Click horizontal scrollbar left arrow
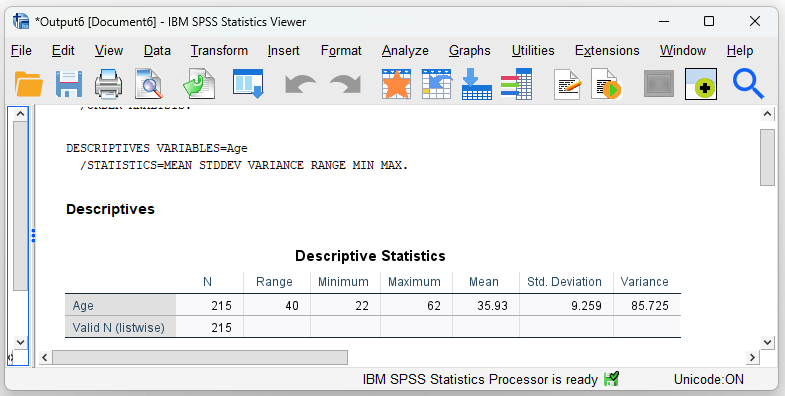The height and width of the screenshot is (396, 785). pyautogui.click(x=45, y=357)
